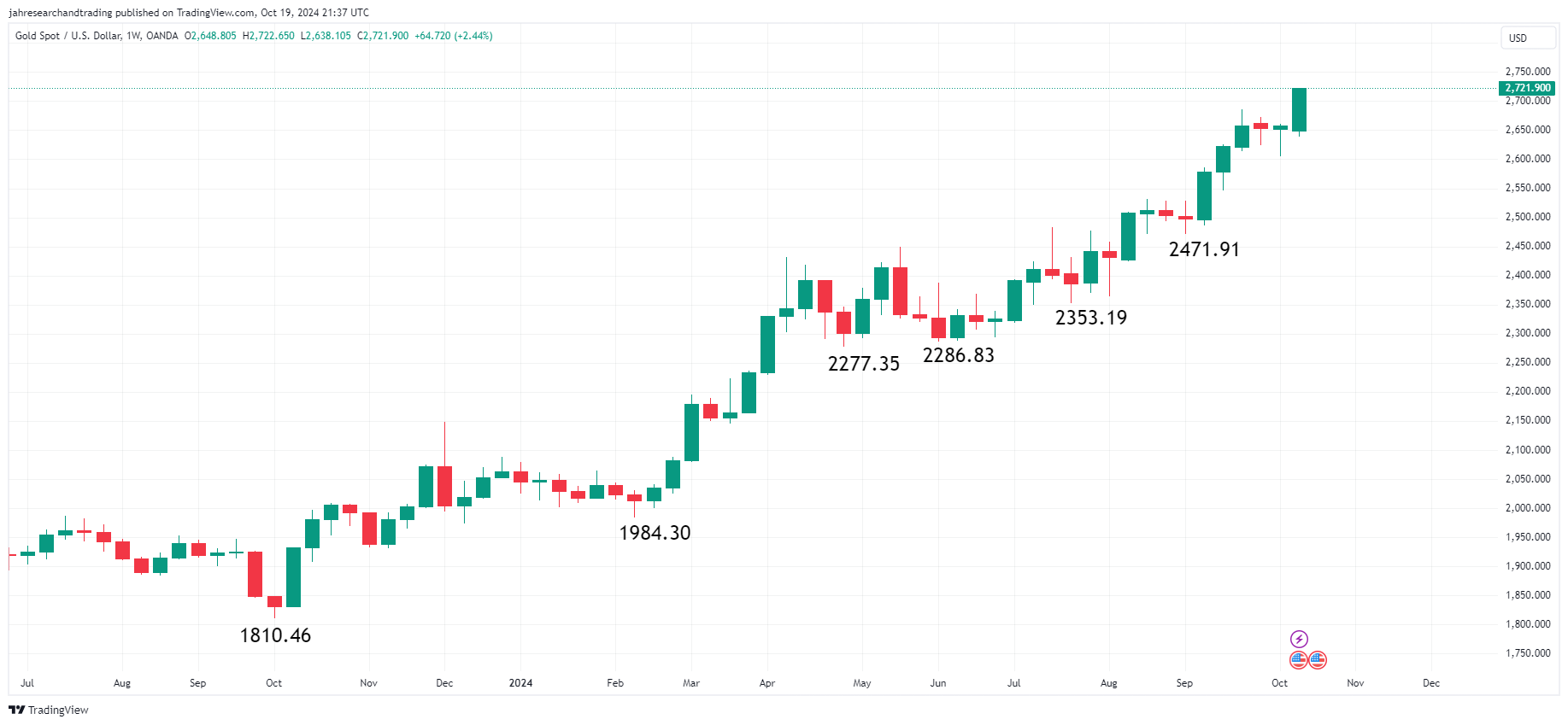The image size is (1568, 725).
Task: Click the 2024 year marker on time axis
Action: coord(520,683)
